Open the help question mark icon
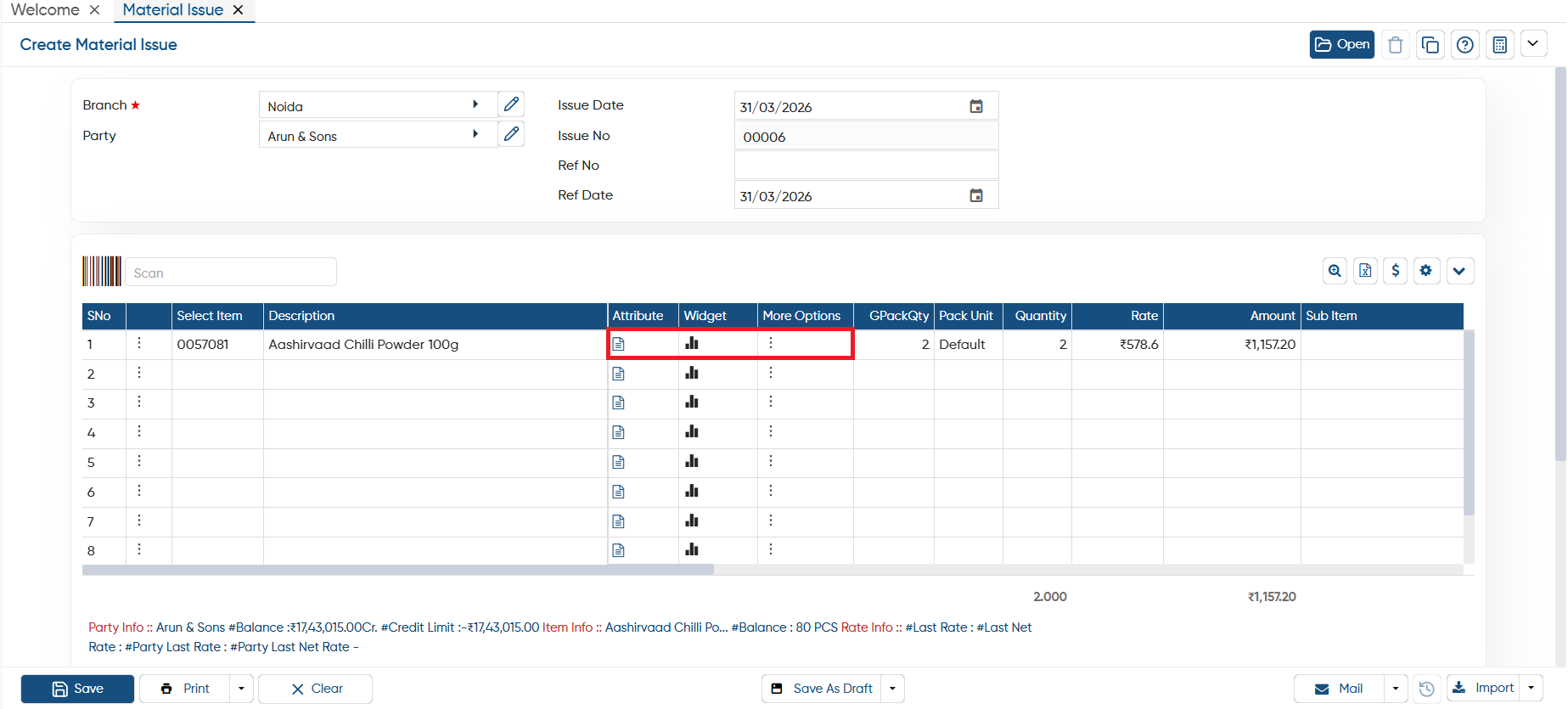The height and width of the screenshot is (709, 1568). pos(1465,45)
